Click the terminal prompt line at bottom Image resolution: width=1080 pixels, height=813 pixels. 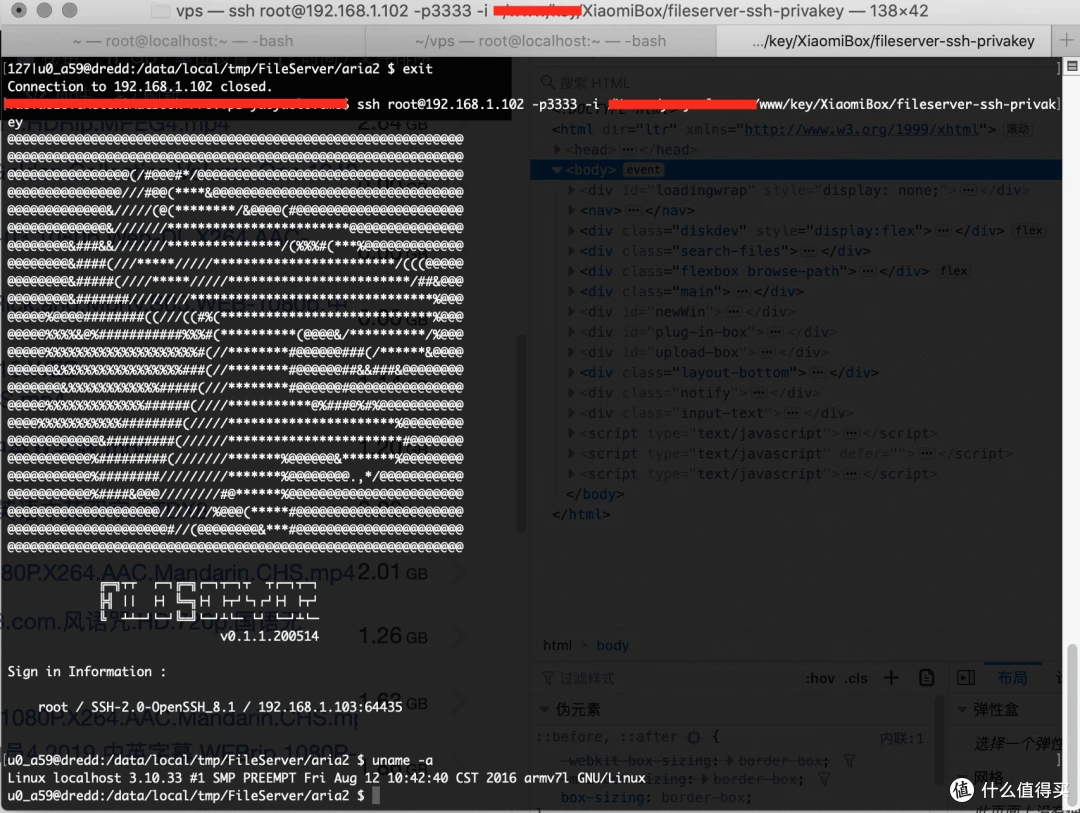[193, 796]
